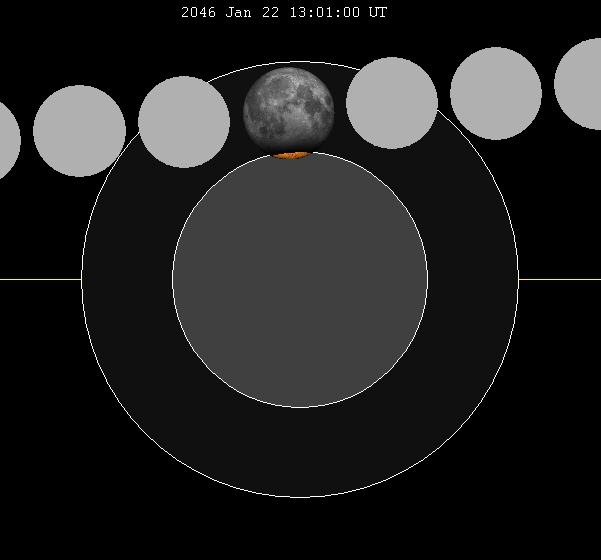Click the "13:01:00" time in the title

point(328,13)
